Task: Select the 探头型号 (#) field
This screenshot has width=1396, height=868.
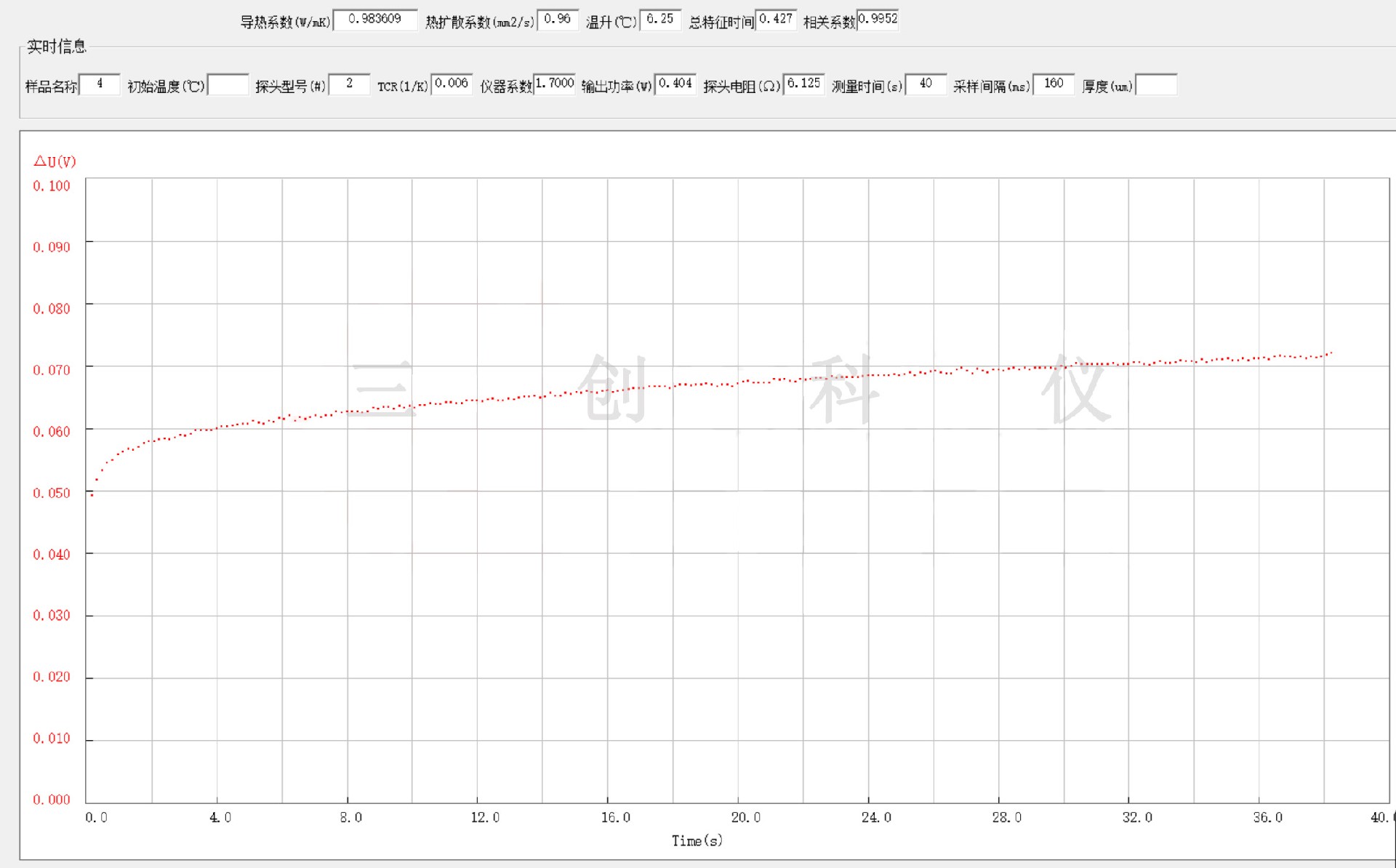Action: point(349,84)
